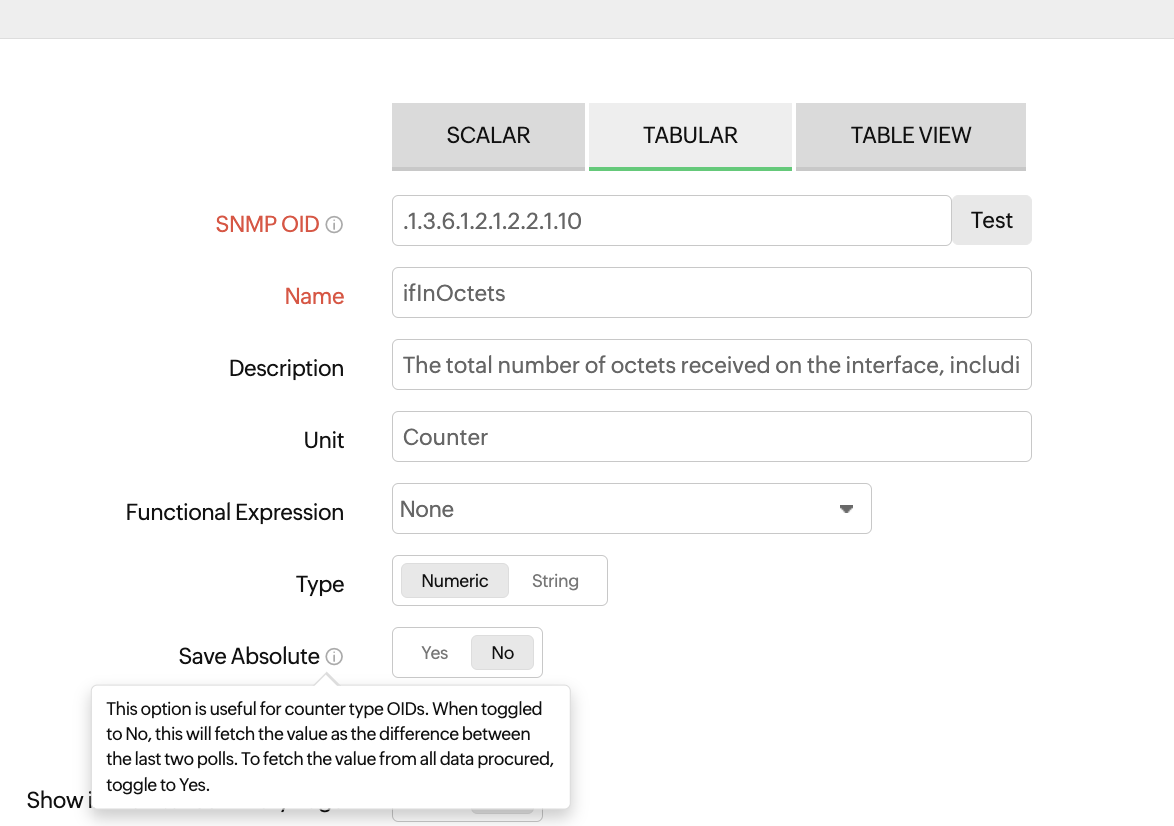Click the Save Absolute tooltip text
The image size is (1174, 826).
[x=330, y=746]
